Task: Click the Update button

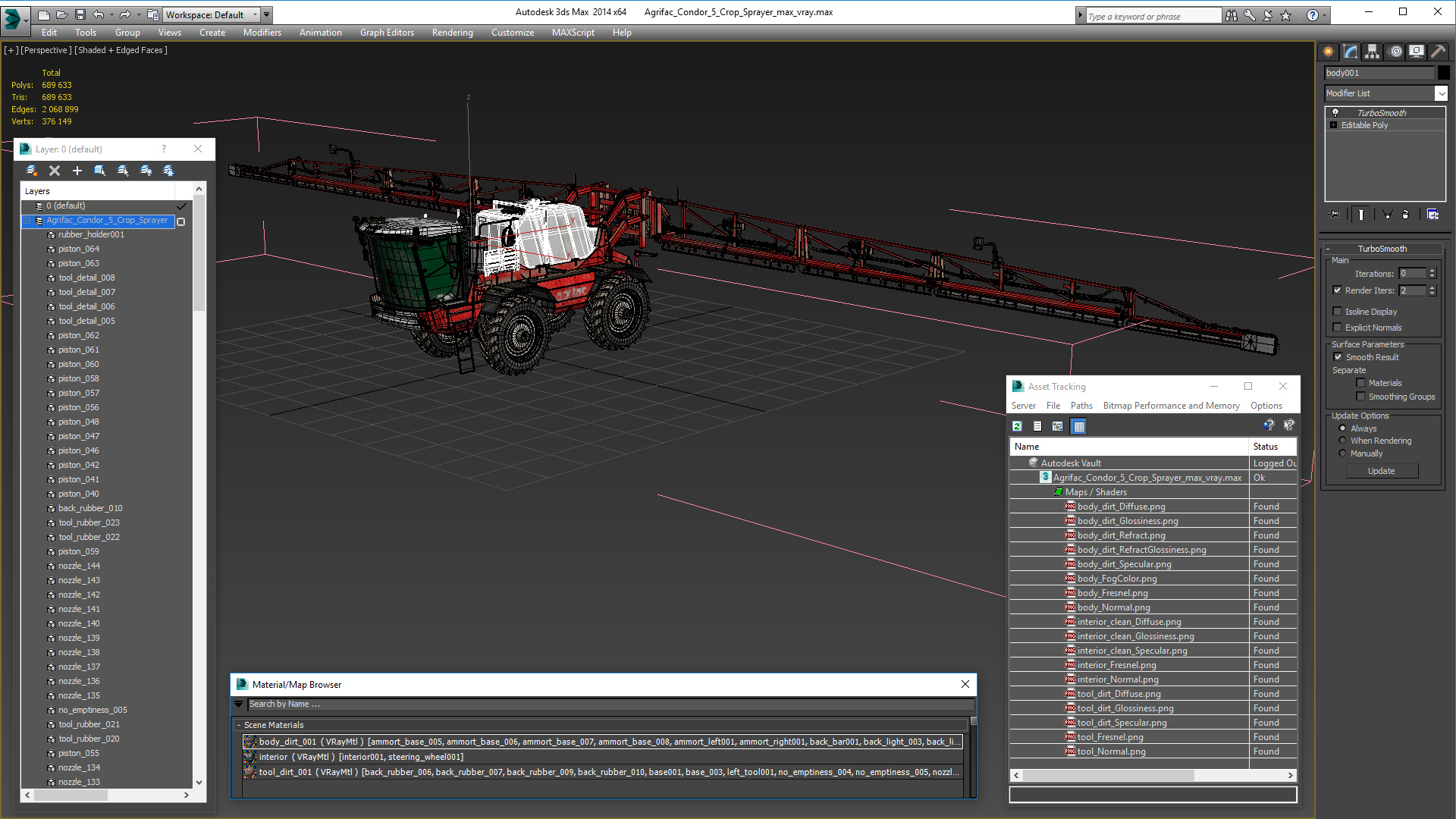Action: (x=1382, y=471)
